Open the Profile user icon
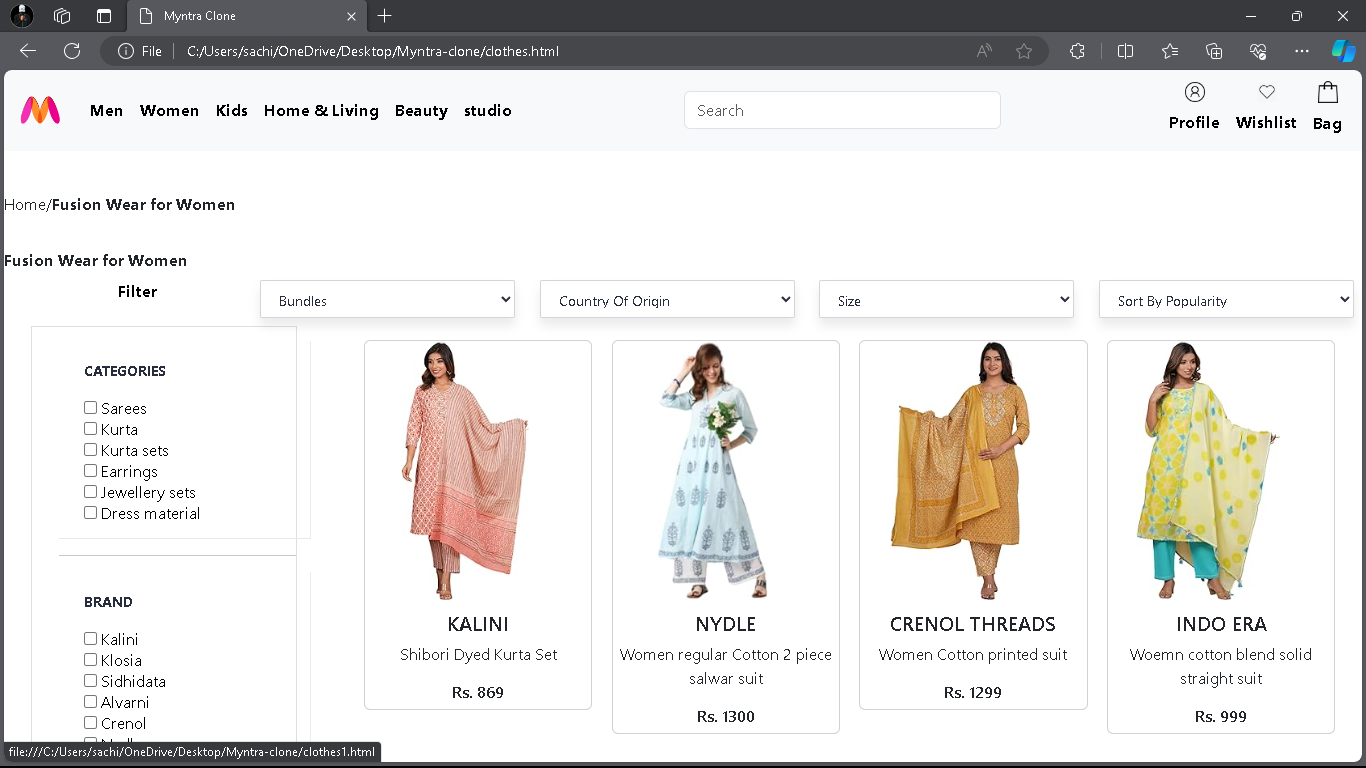 point(1194,92)
